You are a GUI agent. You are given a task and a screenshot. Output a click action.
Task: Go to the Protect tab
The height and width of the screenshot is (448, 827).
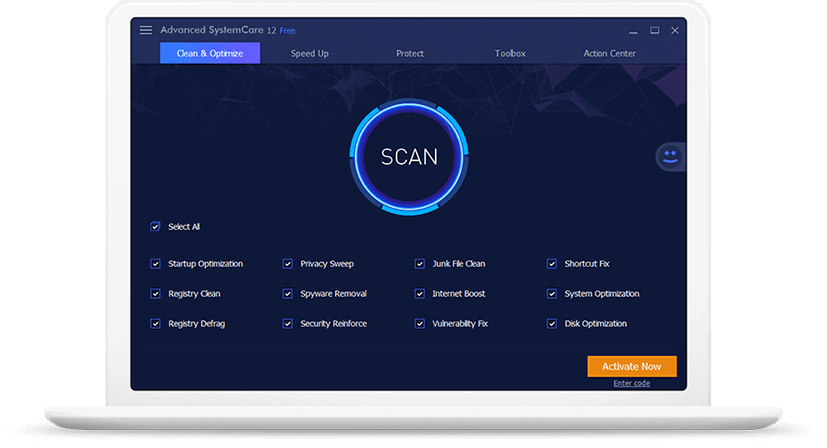click(410, 53)
